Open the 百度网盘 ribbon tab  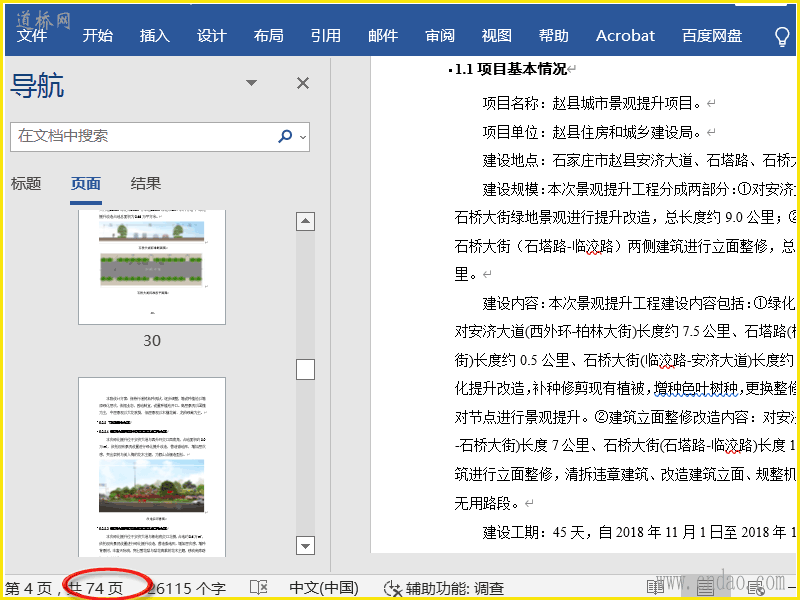tap(712, 36)
